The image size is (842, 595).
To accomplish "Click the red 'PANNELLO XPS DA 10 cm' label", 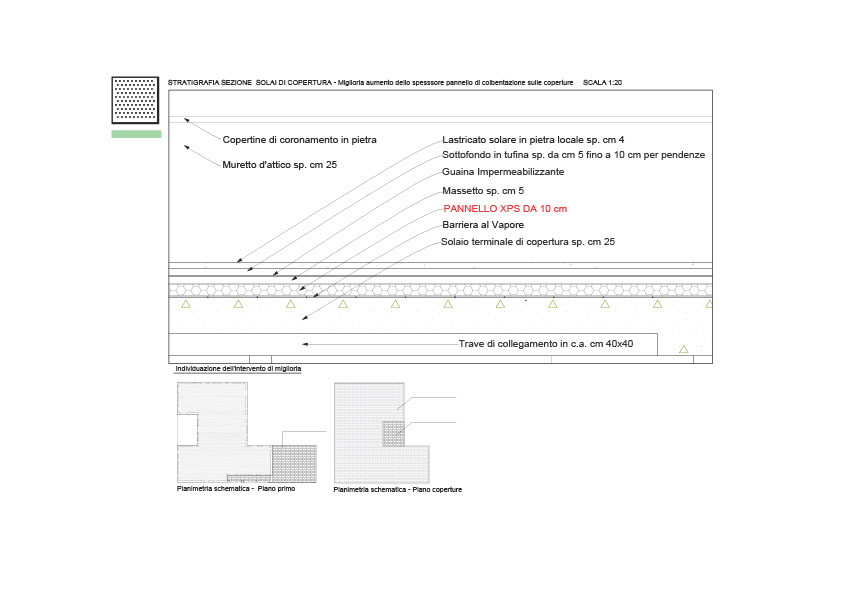I will pyautogui.click(x=504, y=208).
